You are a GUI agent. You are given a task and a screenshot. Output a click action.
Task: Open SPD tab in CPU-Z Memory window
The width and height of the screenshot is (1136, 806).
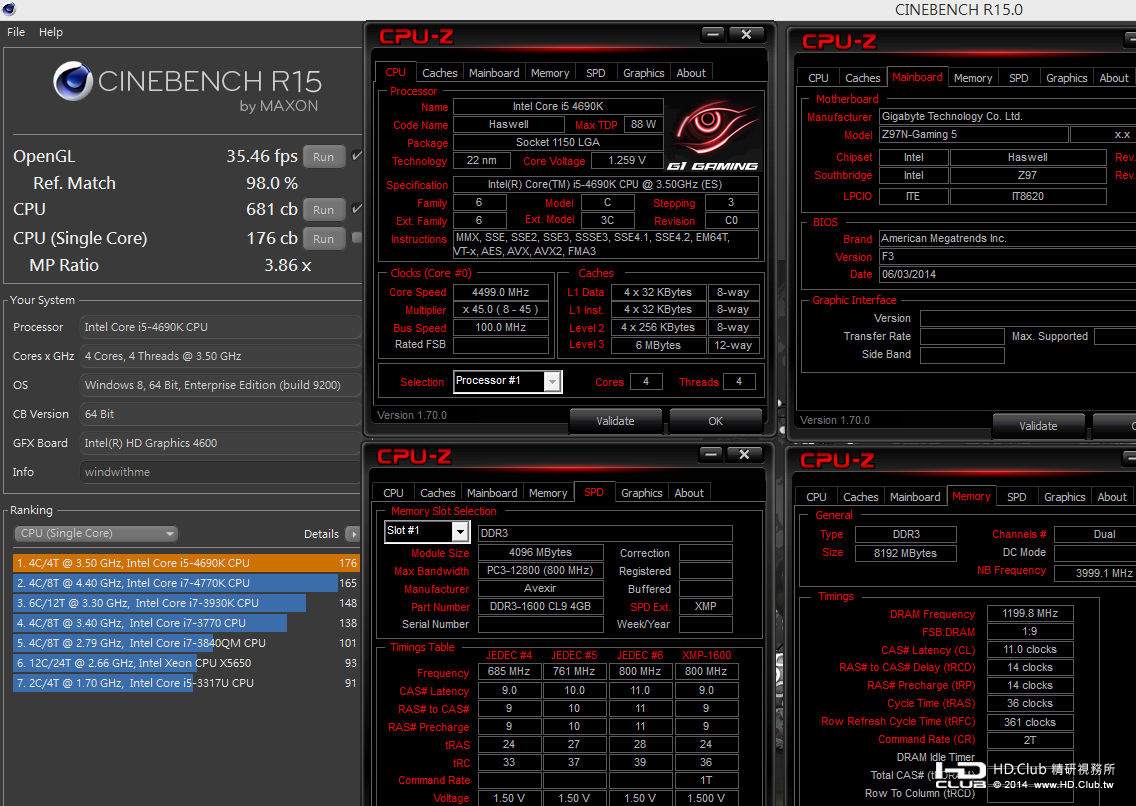click(1016, 497)
